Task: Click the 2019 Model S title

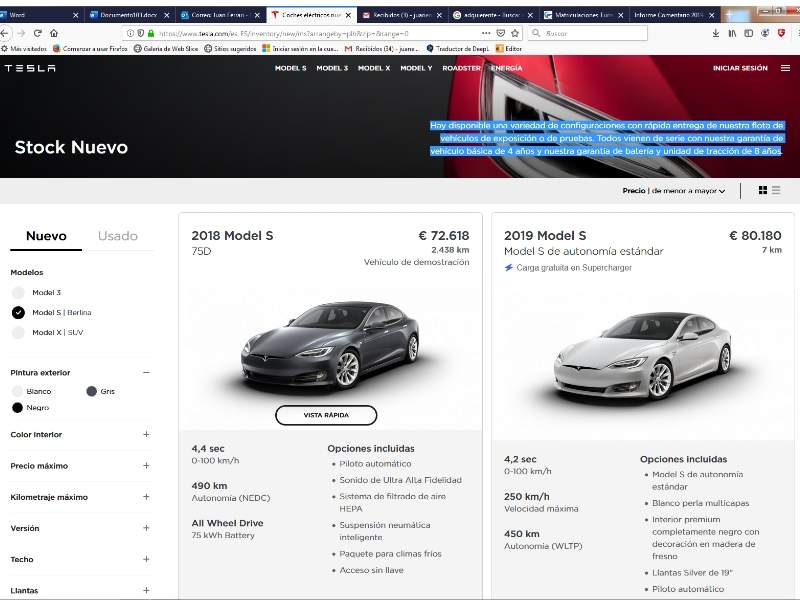Action: click(x=545, y=236)
